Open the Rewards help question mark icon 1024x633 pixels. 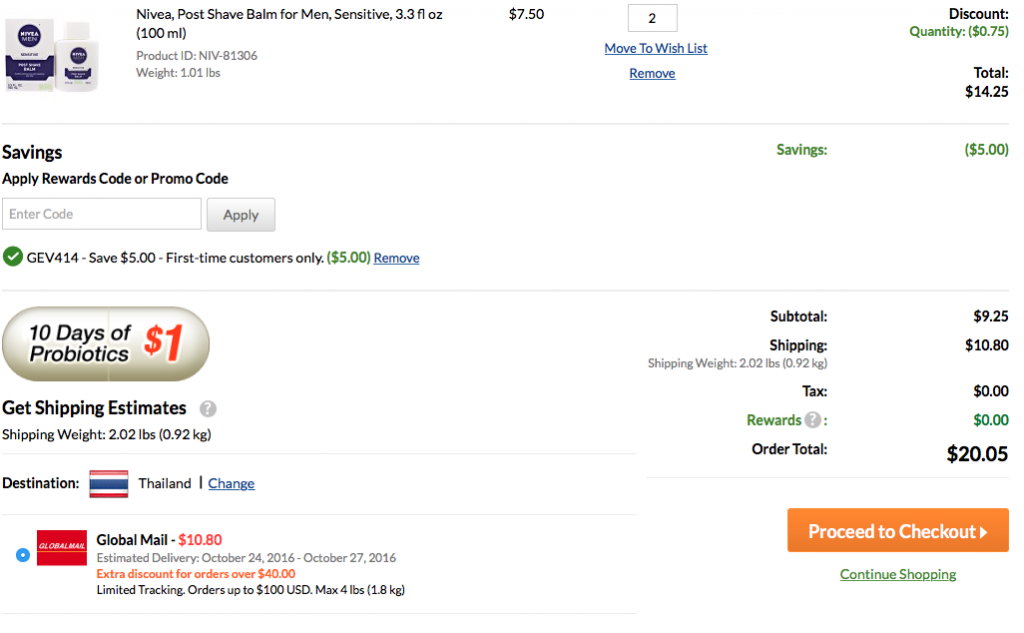[x=812, y=420]
